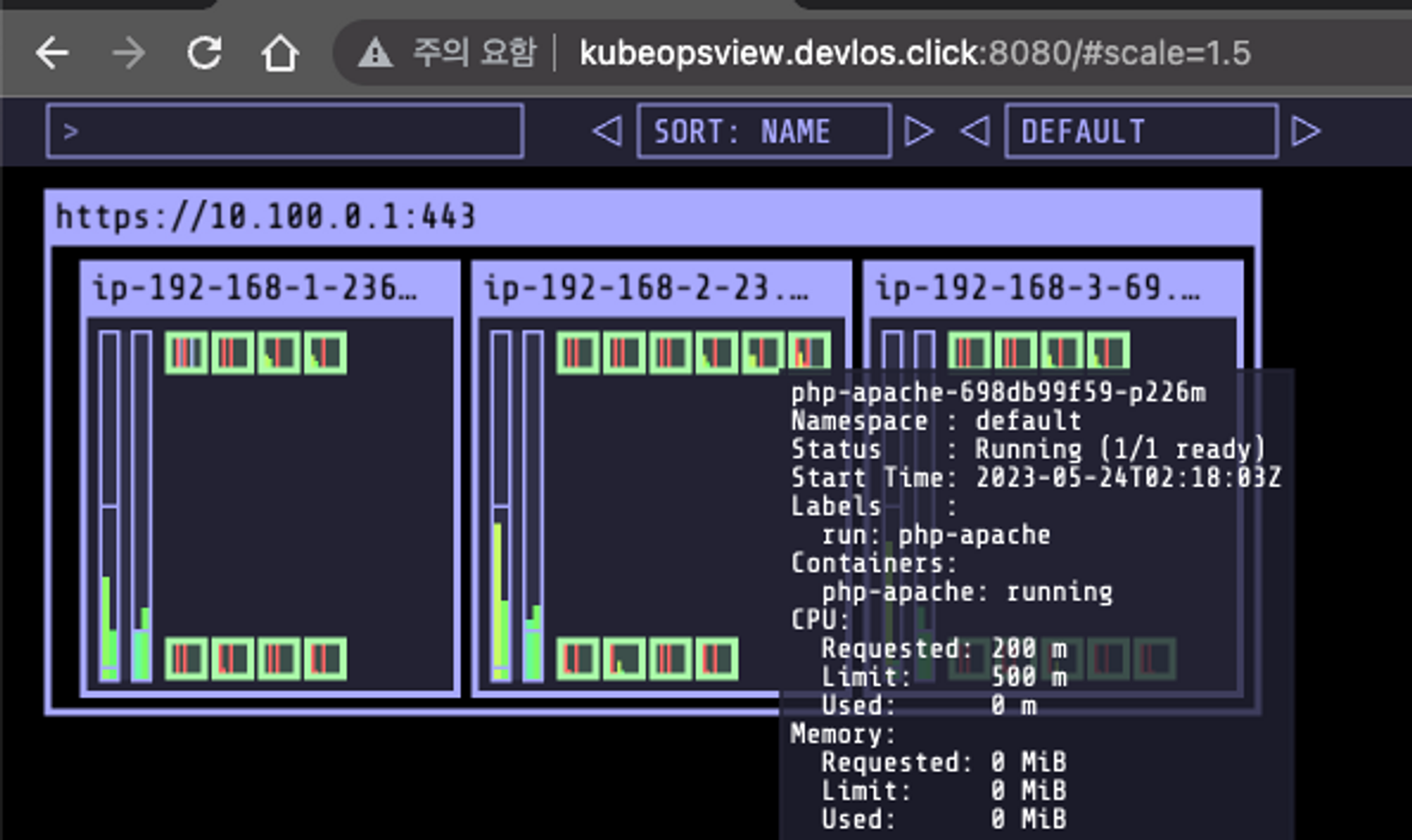Viewport: 1412px width, 840px height.
Task: Switch to the next theme after DEFAULT
Action: [1305, 131]
